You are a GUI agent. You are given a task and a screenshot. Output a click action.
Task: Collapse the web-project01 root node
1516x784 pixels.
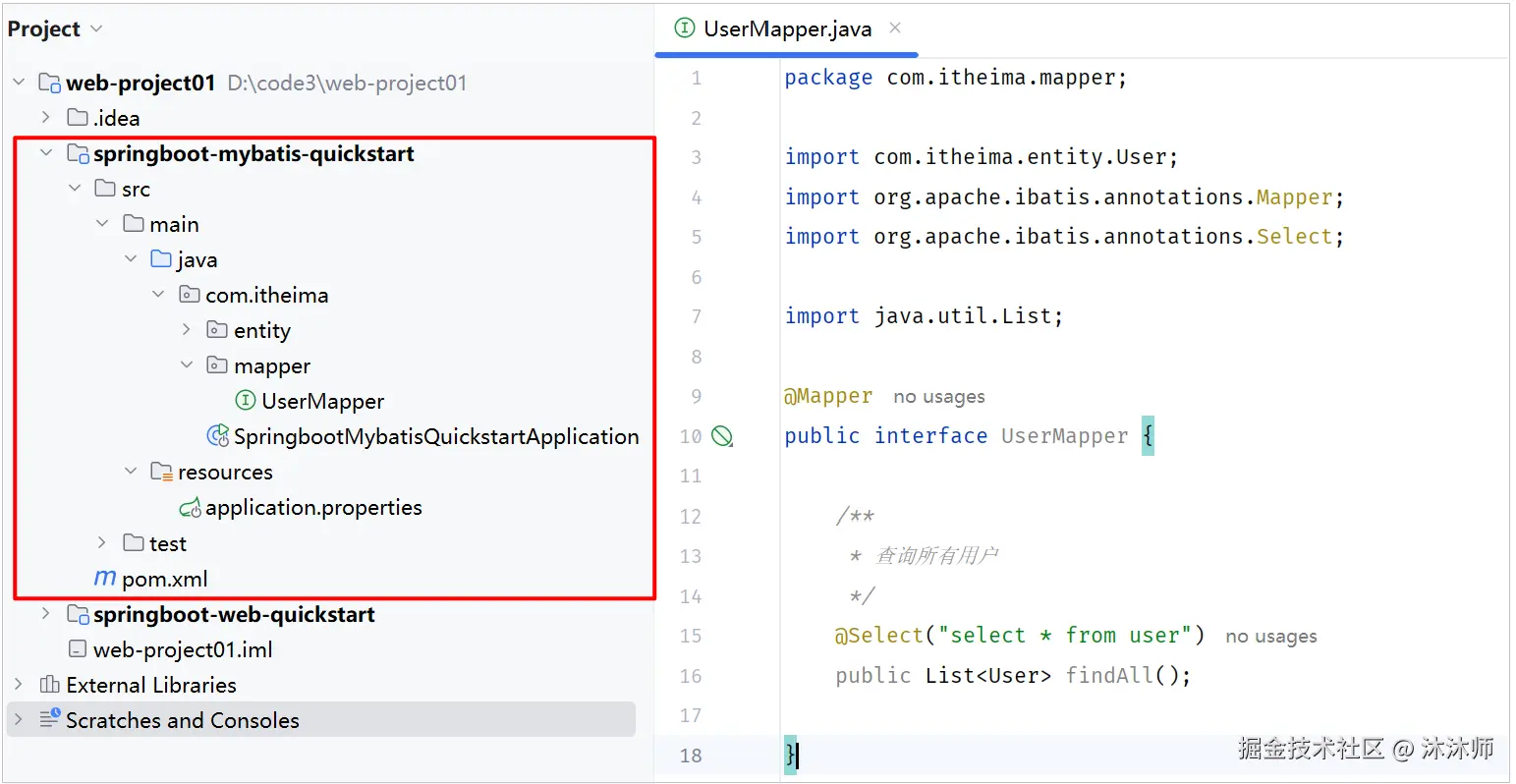pos(19,83)
